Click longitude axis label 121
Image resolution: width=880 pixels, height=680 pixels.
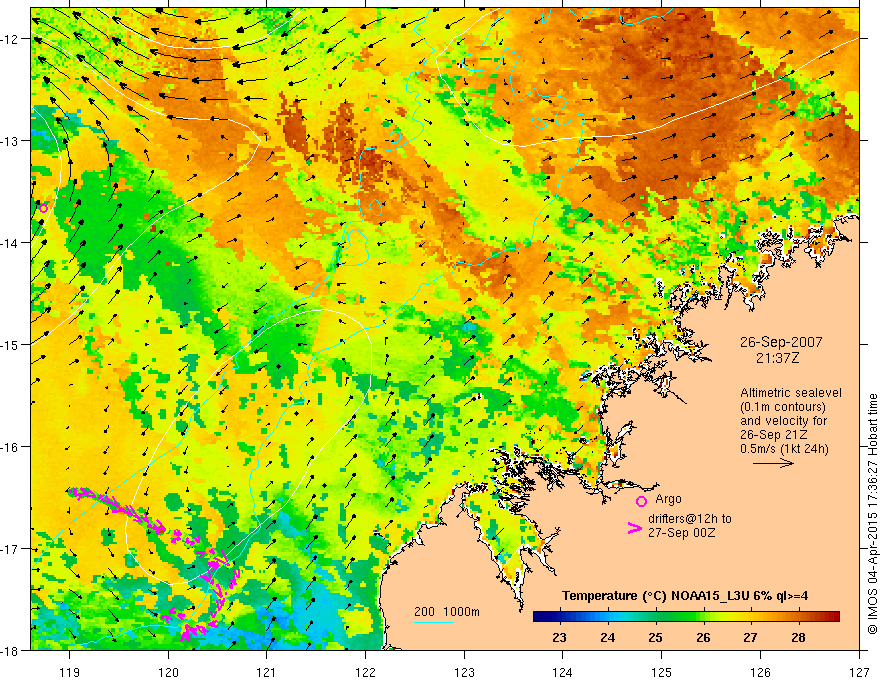pos(267,672)
